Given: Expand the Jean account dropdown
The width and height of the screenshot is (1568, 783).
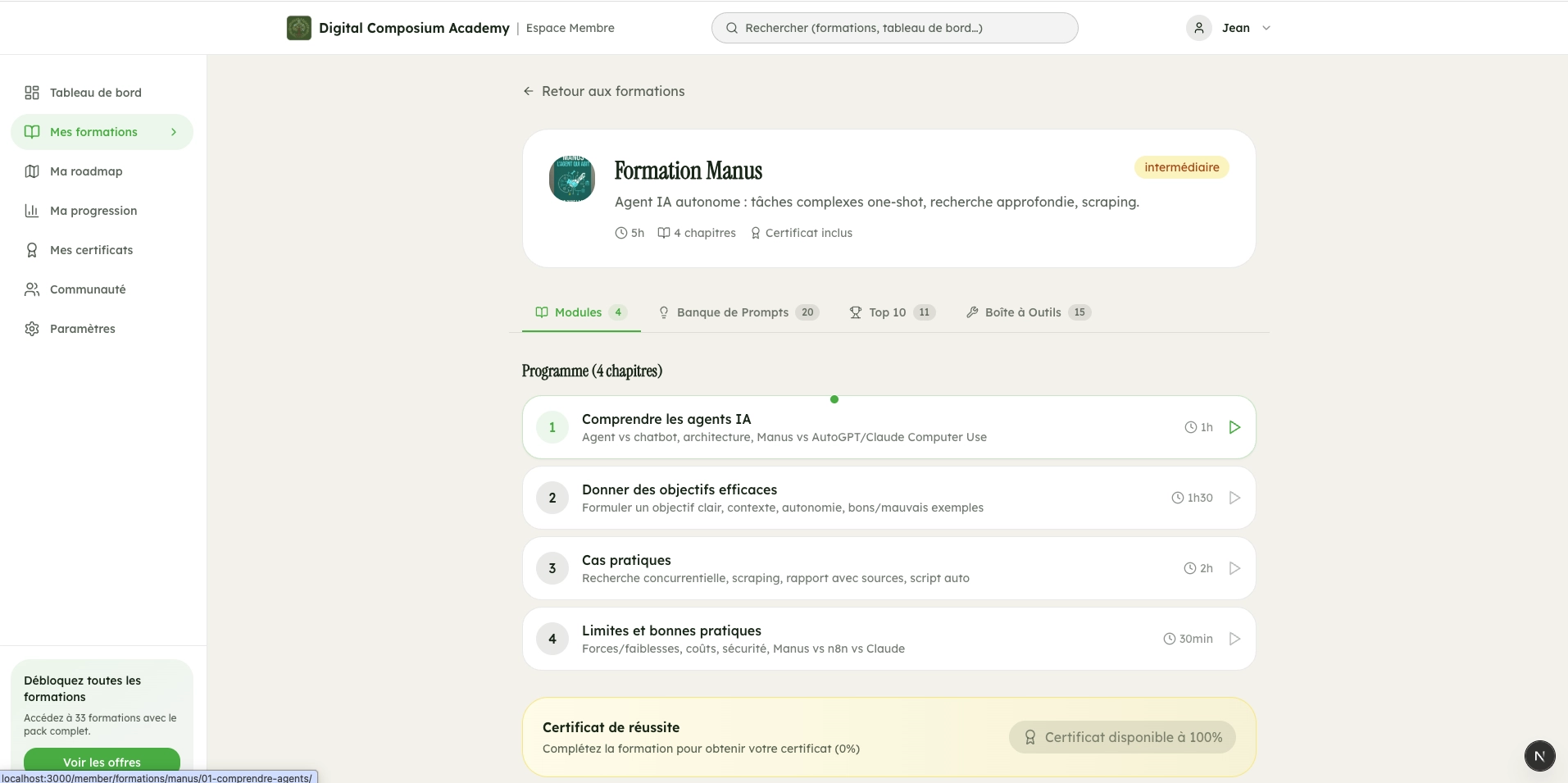Looking at the screenshot, I should (x=1266, y=27).
